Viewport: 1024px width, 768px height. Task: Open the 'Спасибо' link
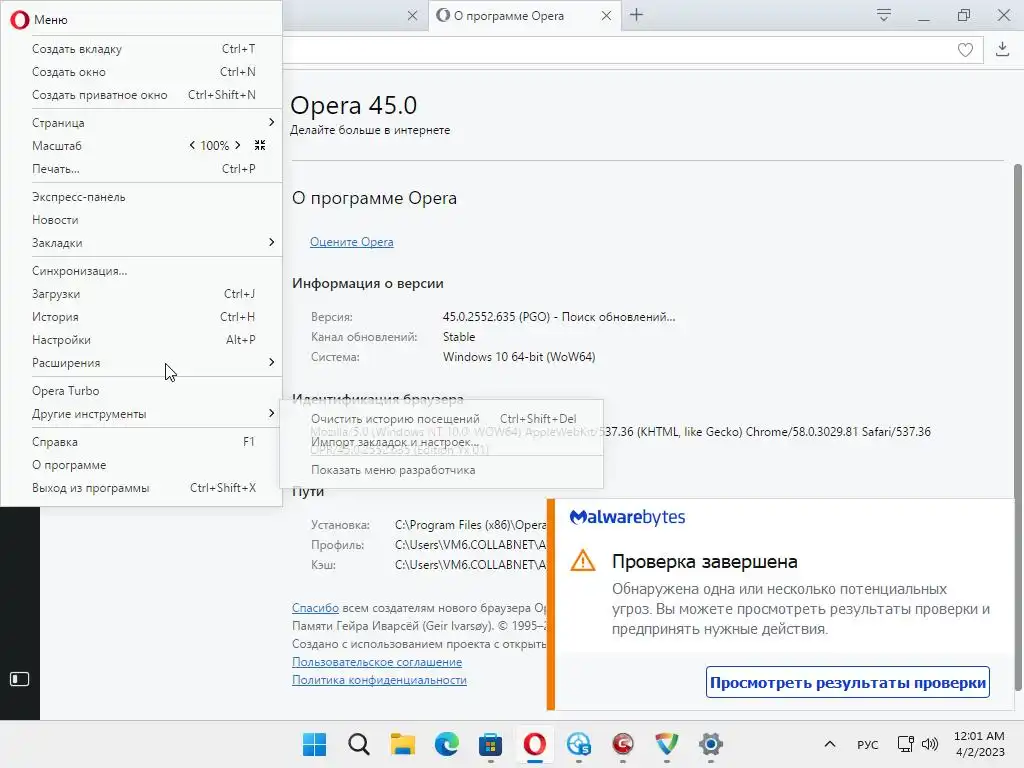point(315,608)
